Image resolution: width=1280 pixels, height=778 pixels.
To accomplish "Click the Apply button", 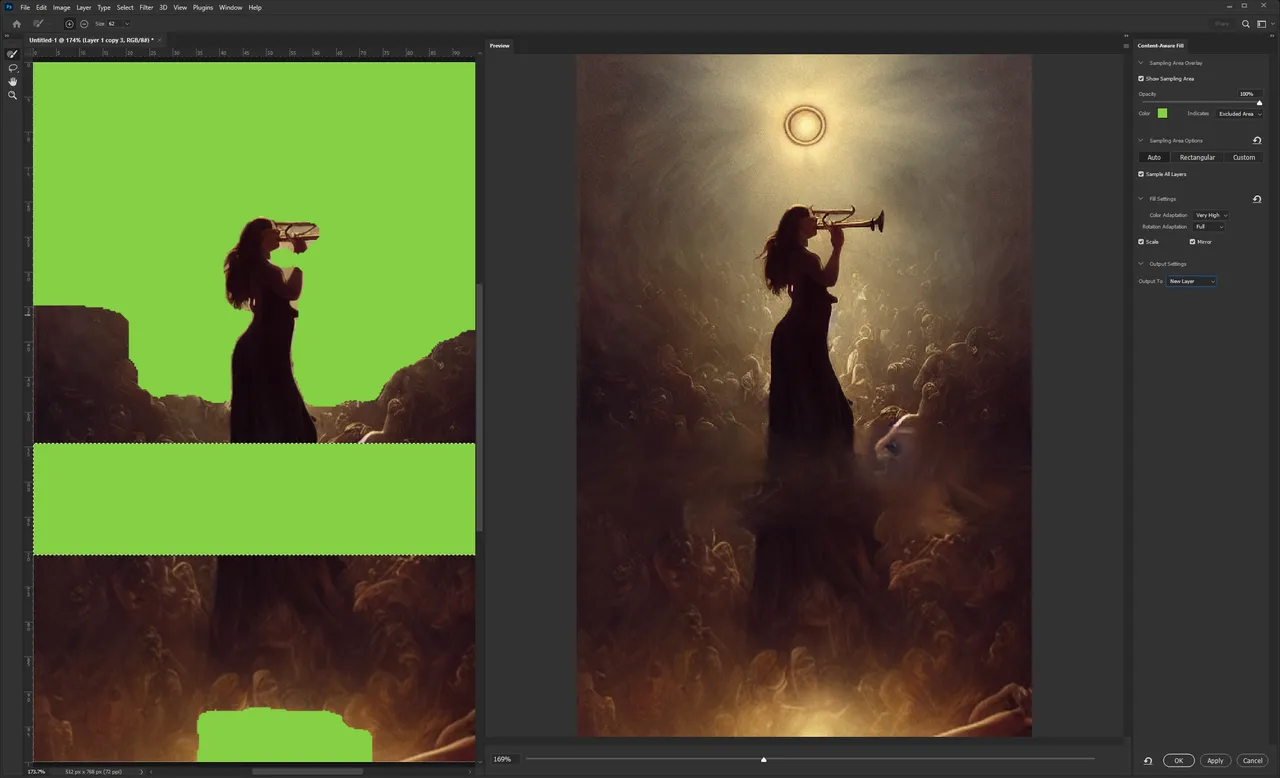I will tap(1215, 760).
